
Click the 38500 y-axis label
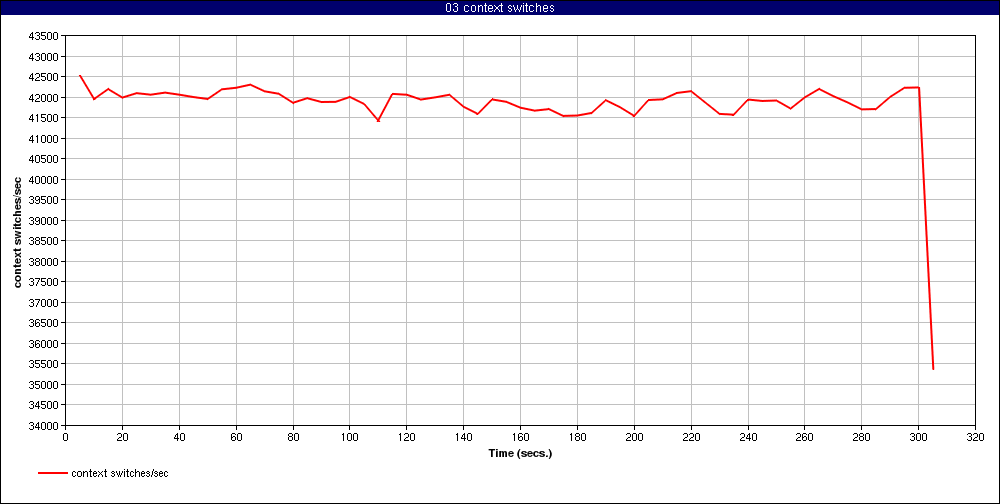click(x=45, y=241)
